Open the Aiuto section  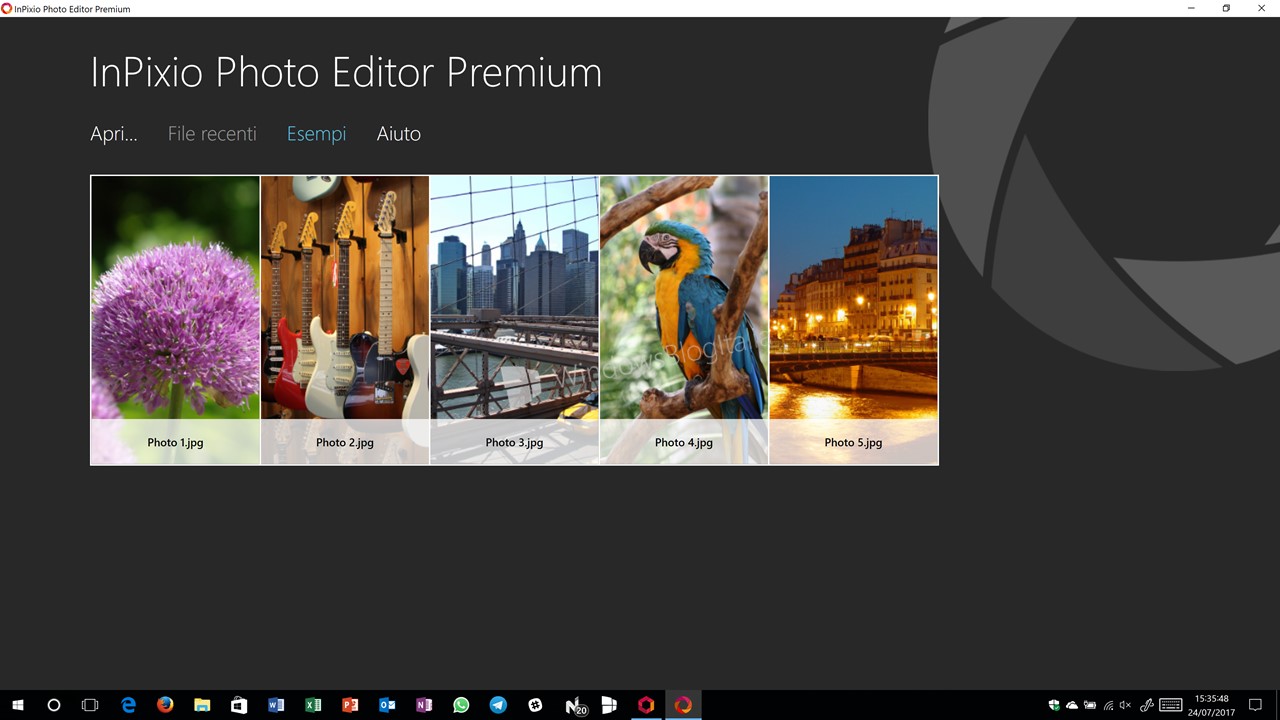398,134
